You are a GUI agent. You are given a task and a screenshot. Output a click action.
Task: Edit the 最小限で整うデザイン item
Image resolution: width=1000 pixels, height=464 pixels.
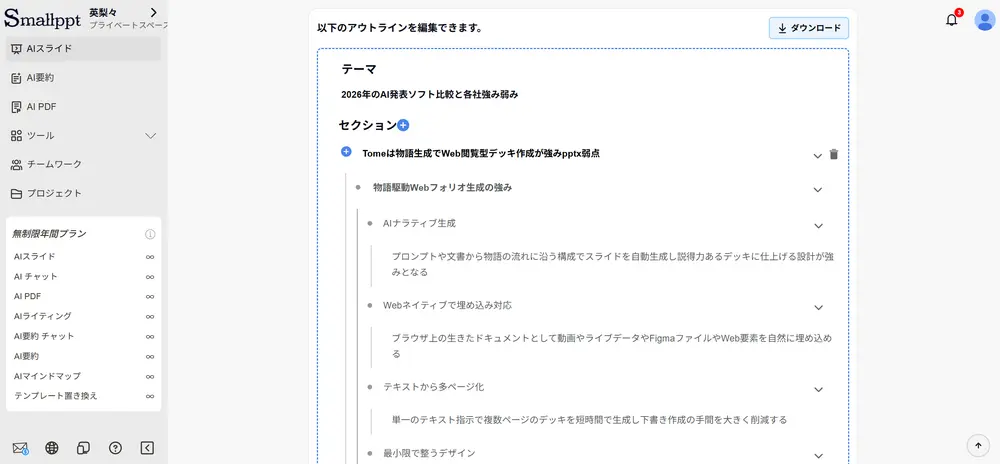(x=429, y=453)
